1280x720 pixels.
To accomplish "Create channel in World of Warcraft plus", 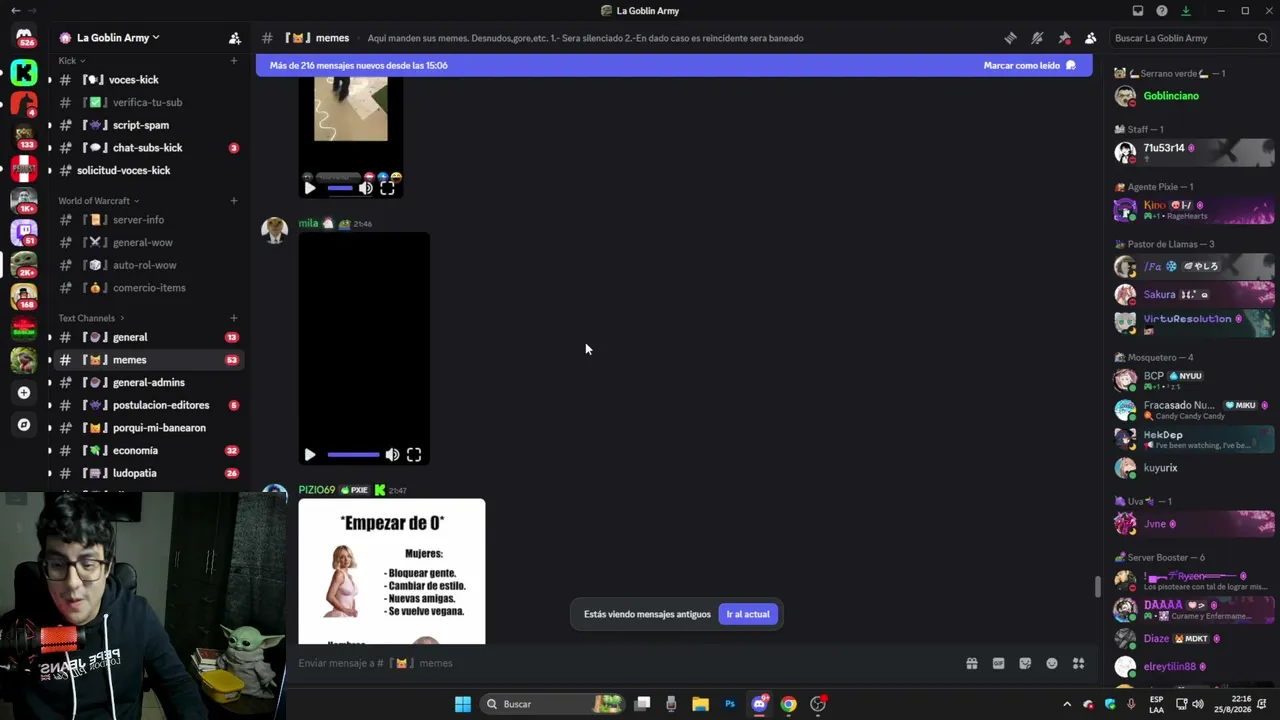I will [x=234, y=201].
